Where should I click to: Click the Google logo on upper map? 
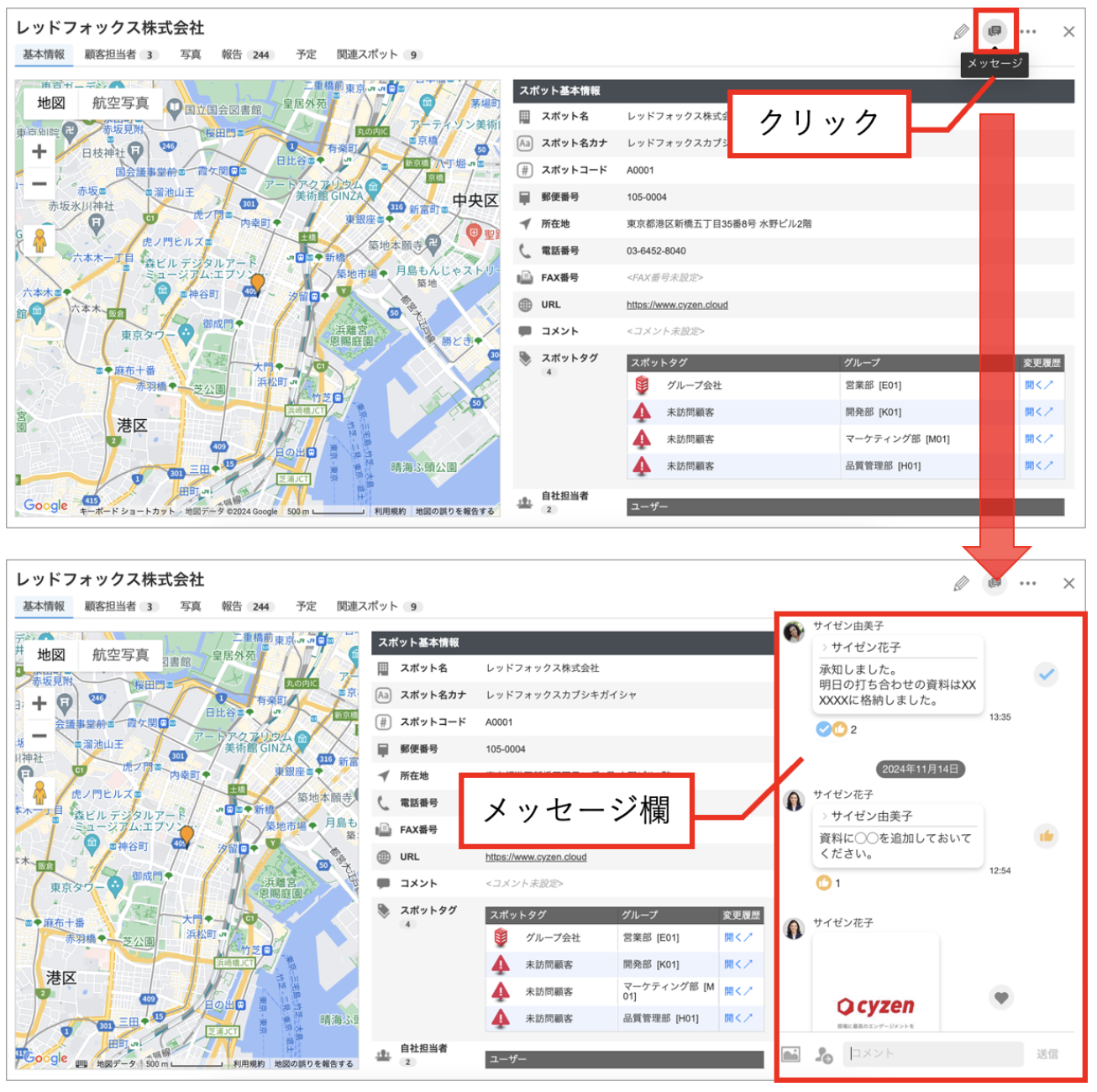45,505
